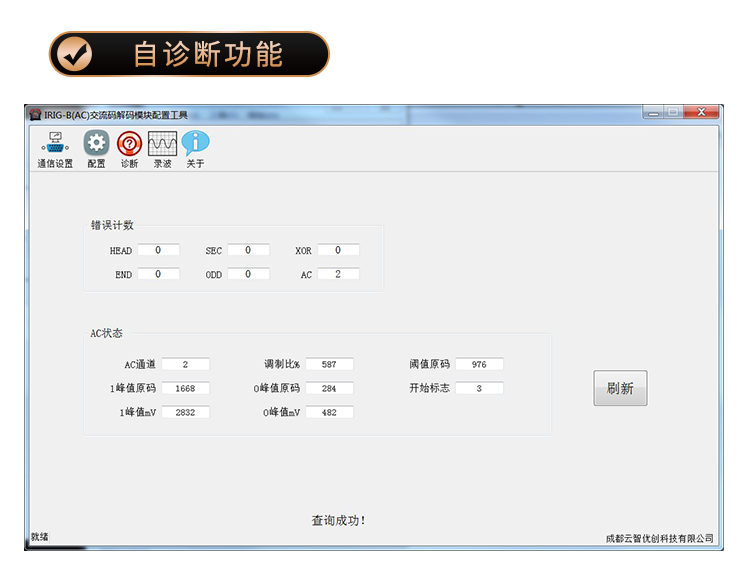Click the 1峰值mV field showing 2832
Image resolution: width=750 pixels, height=582 pixels.
[x=186, y=412]
